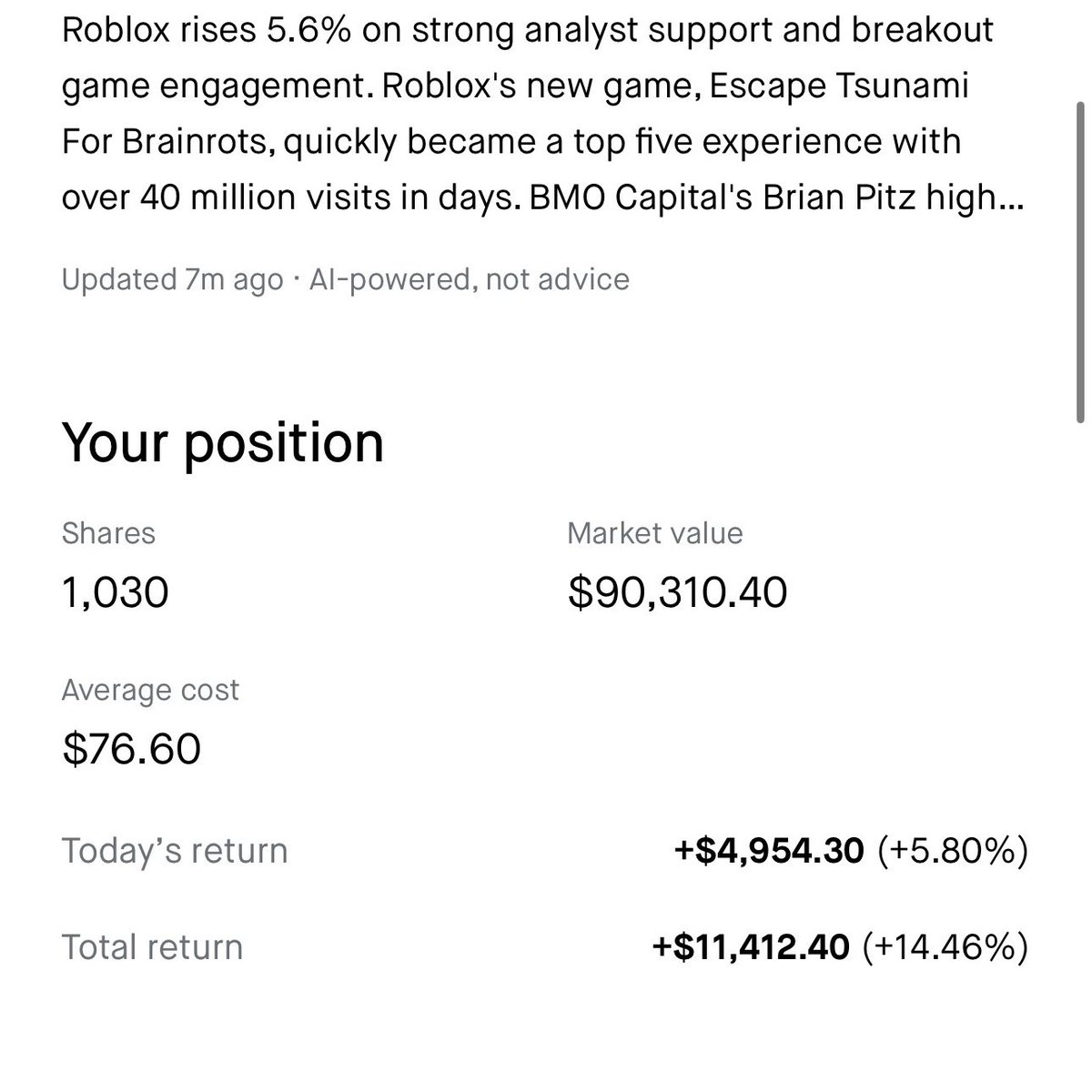Tap the $90,310.40 market value amount
Image resolution: width=1092 pixels, height=1092 pixels.
coord(677,593)
